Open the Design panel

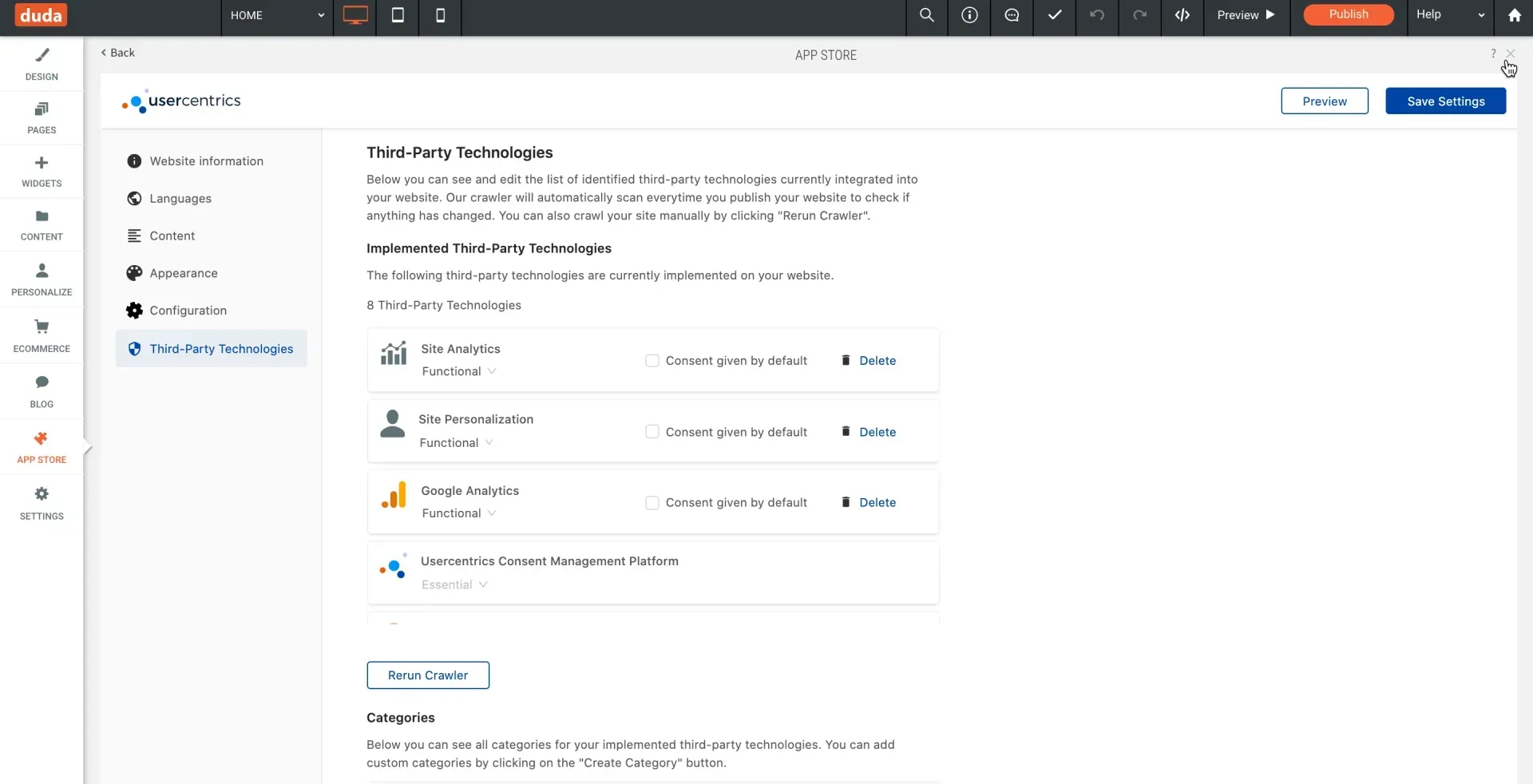coord(42,64)
